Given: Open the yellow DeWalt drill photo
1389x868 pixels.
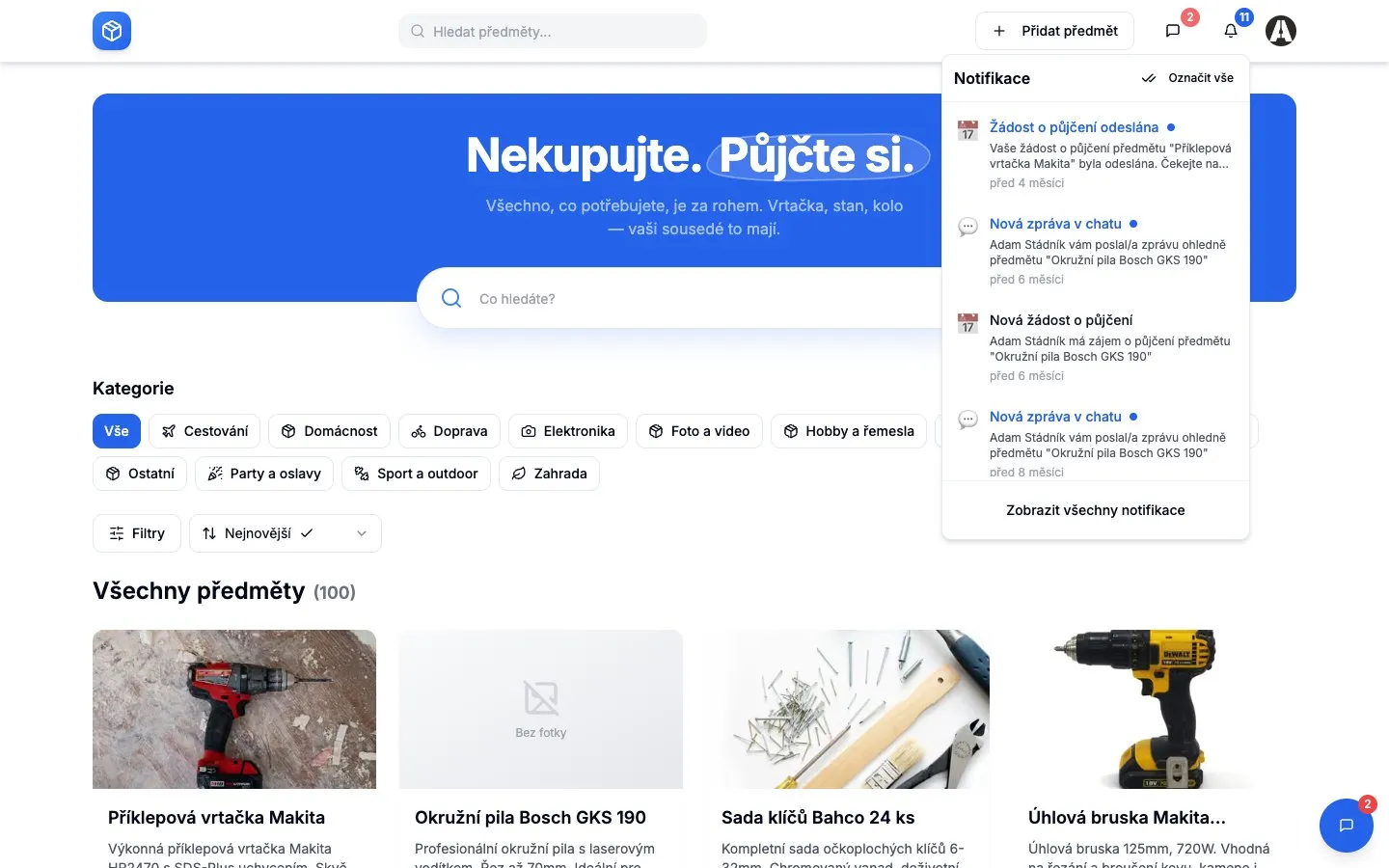Looking at the screenshot, I should [x=1155, y=709].
